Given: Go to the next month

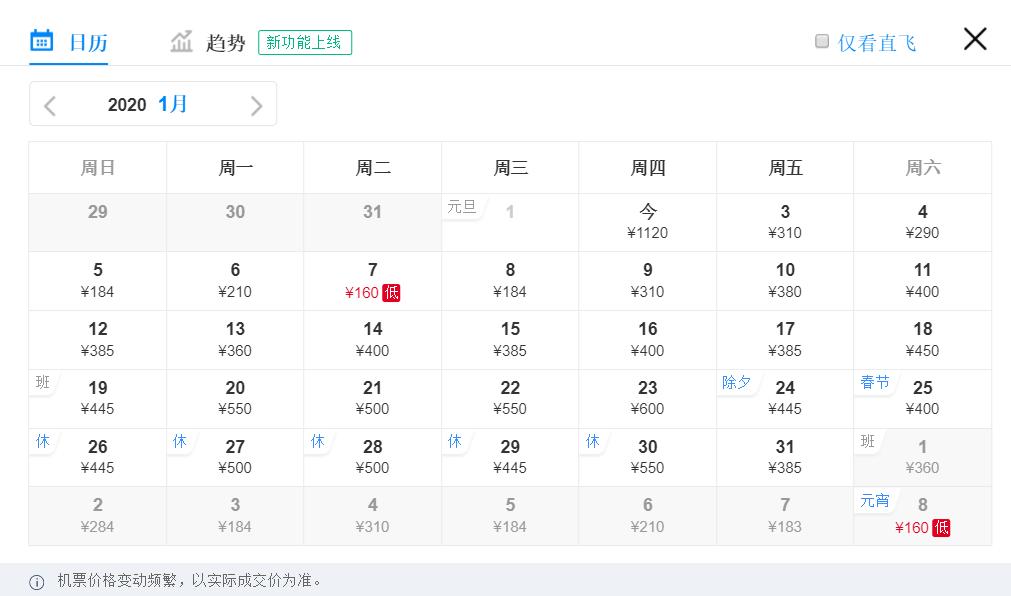Looking at the screenshot, I should point(256,105).
